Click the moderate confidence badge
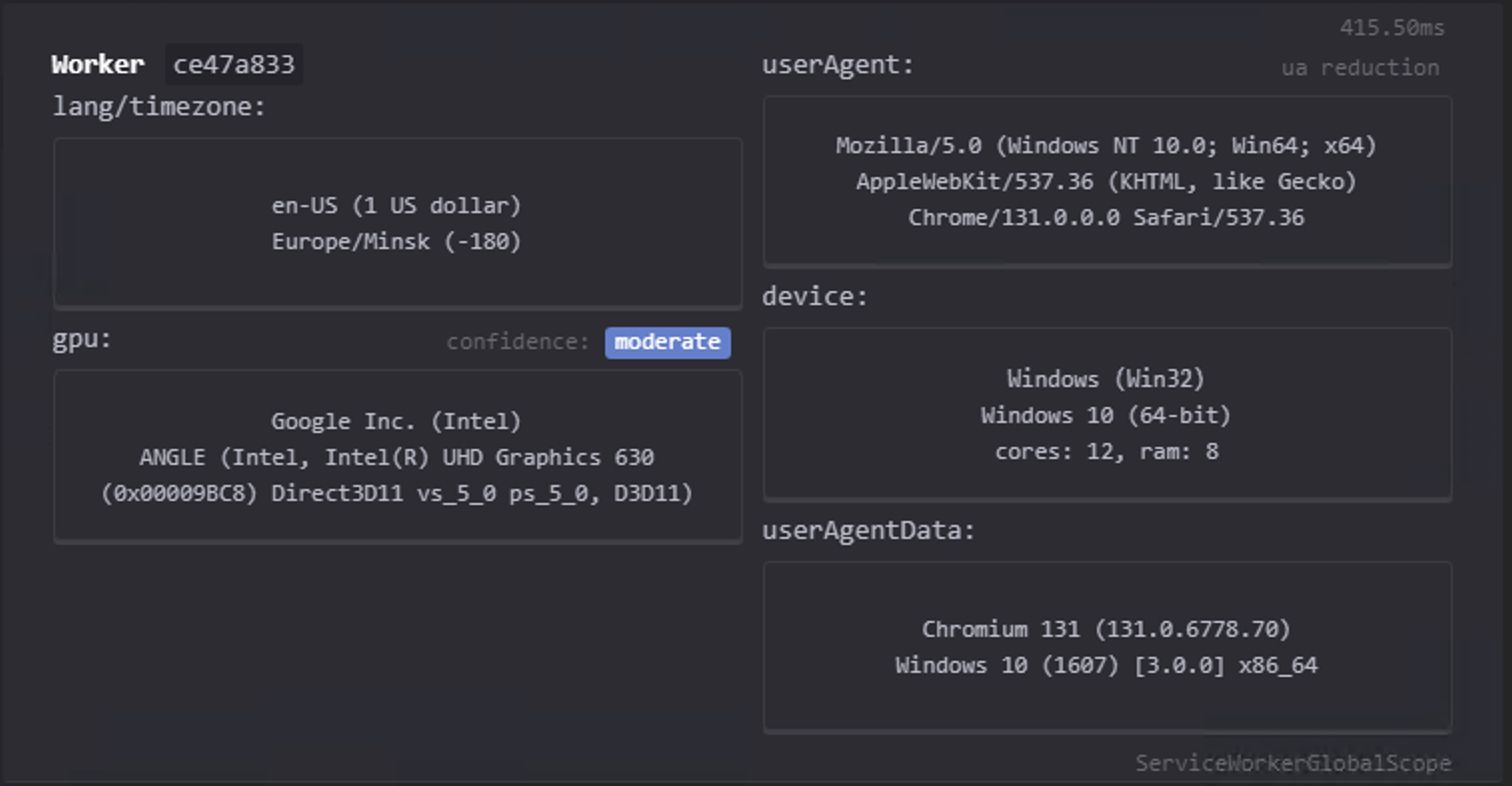Image resolution: width=1512 pixels, height=786 pixels. click(667, 342)
